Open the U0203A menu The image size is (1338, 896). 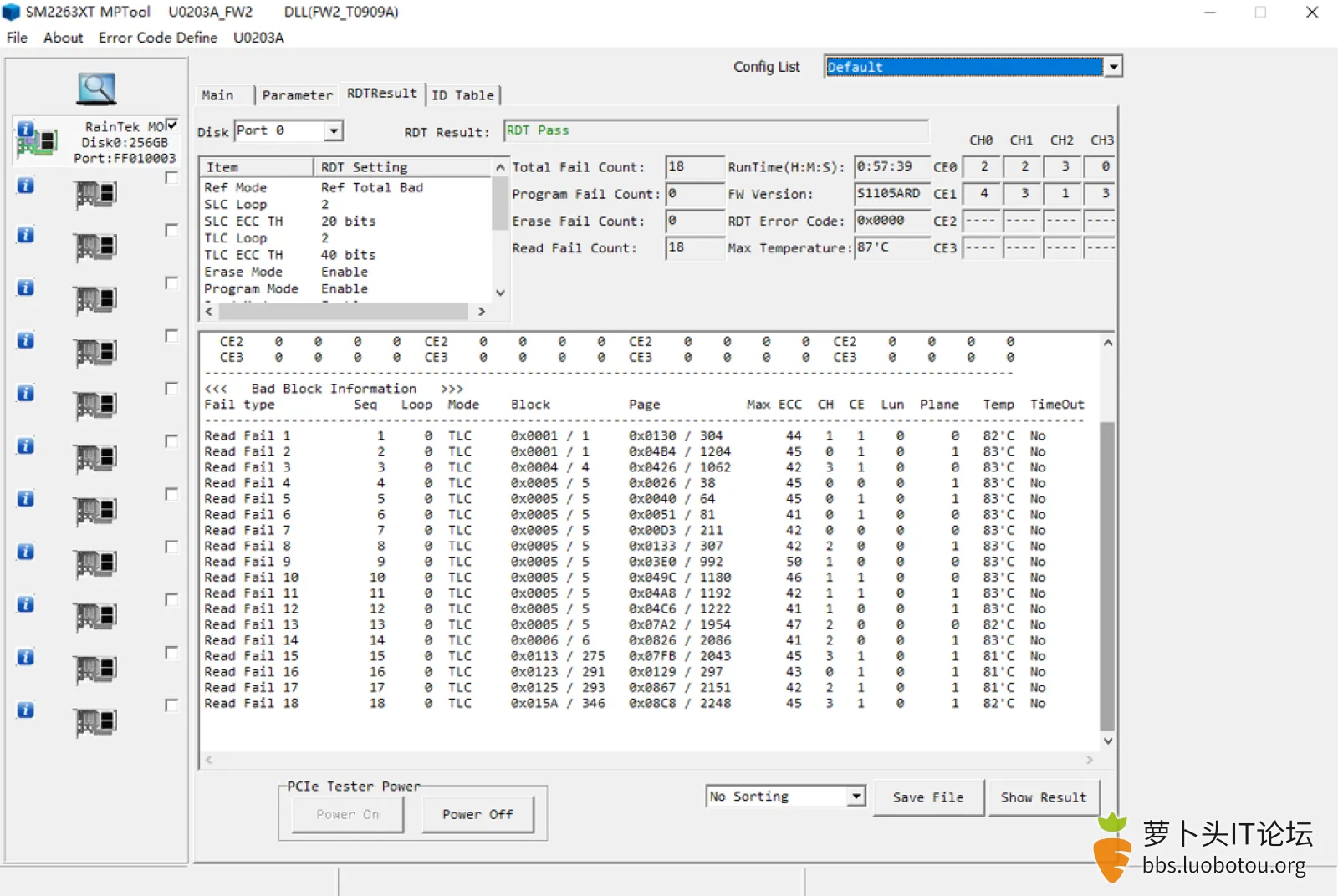(258, 38)
